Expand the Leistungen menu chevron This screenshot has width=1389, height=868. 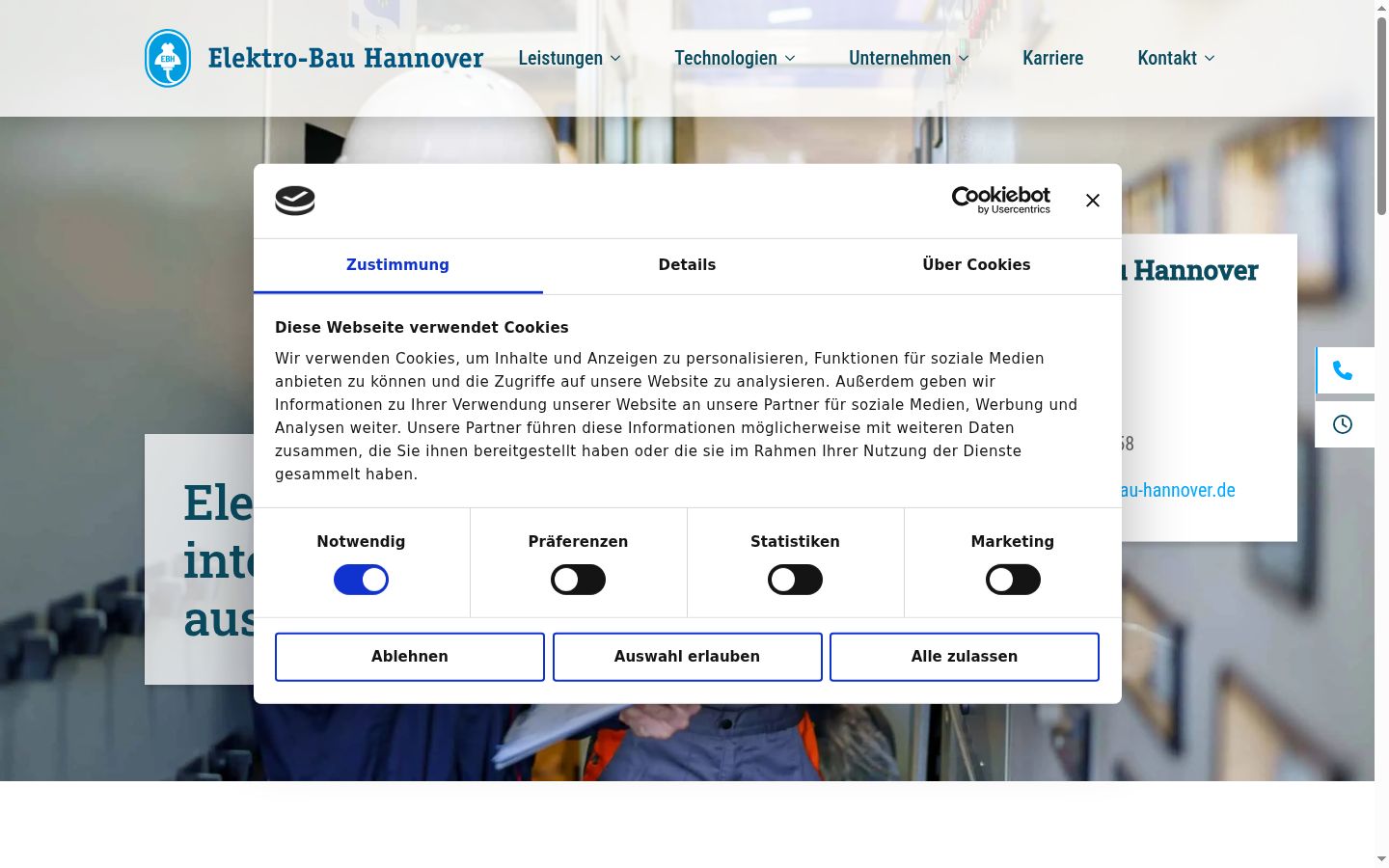(x=615, y=59)
